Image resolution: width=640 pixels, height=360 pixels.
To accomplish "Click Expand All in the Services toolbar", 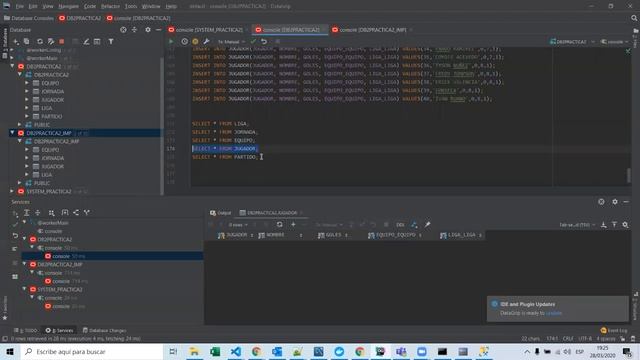I will (27, 213).
